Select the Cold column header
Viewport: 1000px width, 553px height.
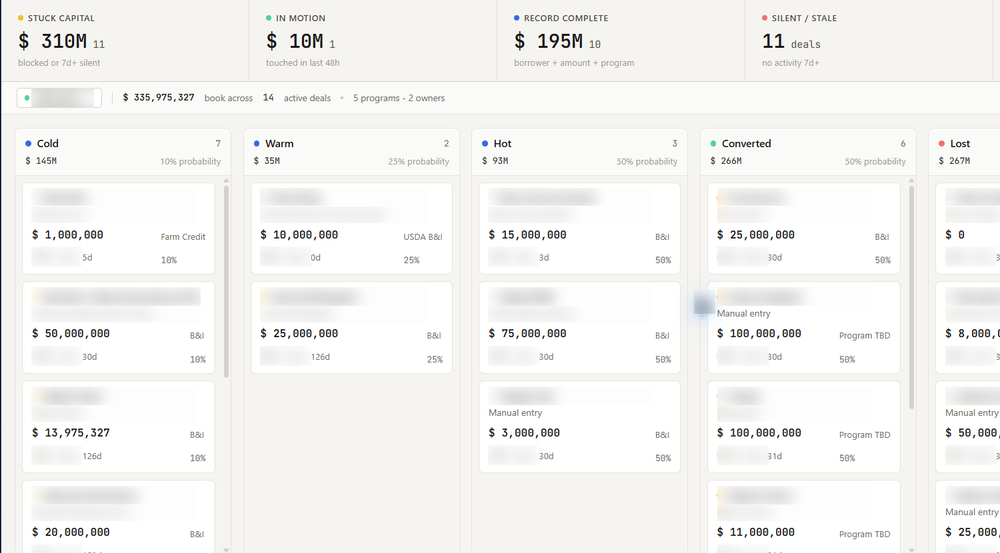pyautogui.click(x=123, y=152)
